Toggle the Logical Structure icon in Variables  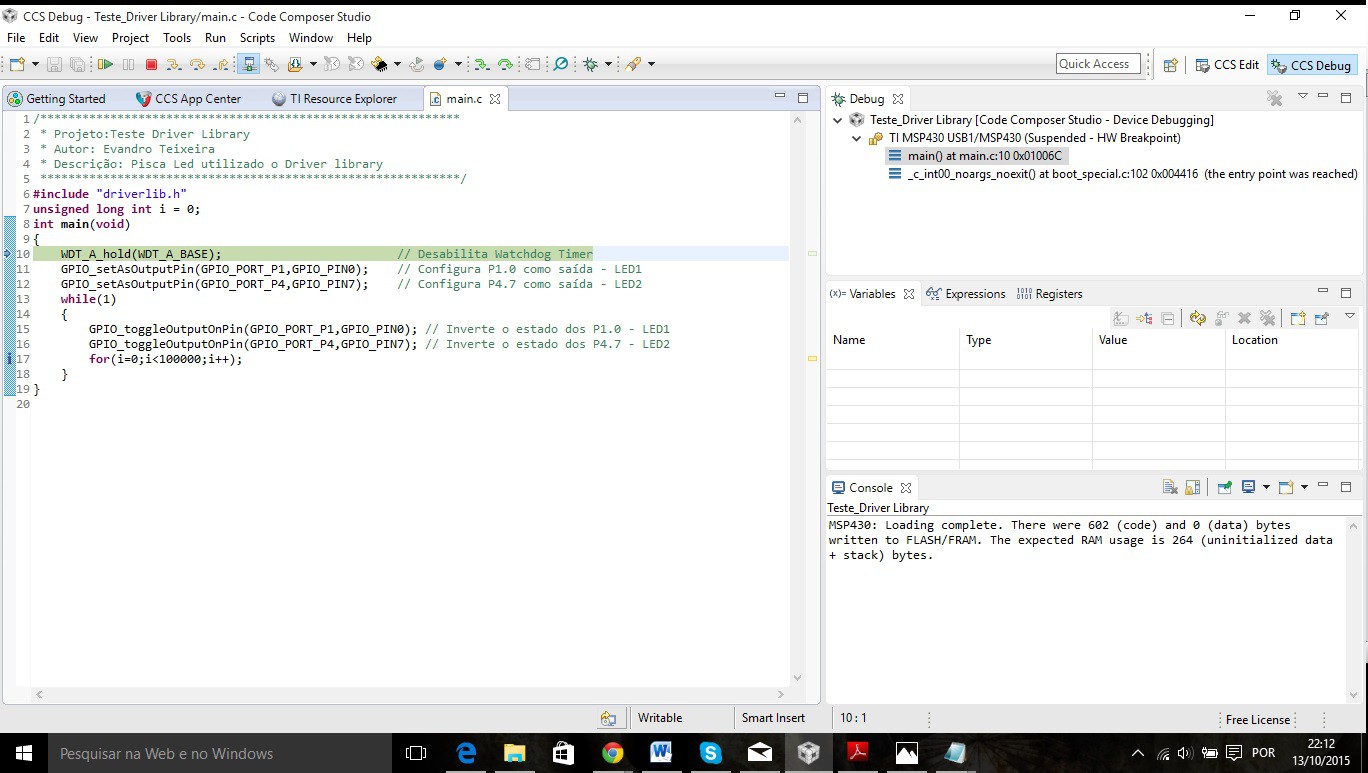1145,319
